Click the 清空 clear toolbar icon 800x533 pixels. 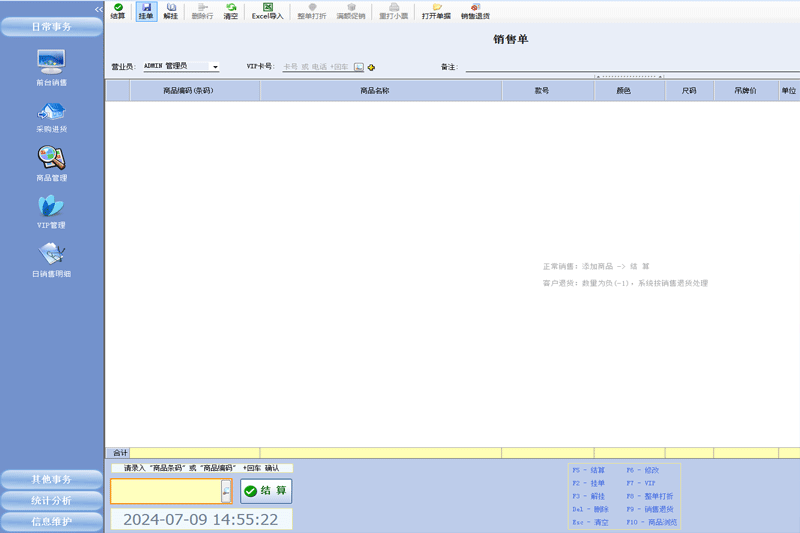pyautogui.click(x=231, y=11)
